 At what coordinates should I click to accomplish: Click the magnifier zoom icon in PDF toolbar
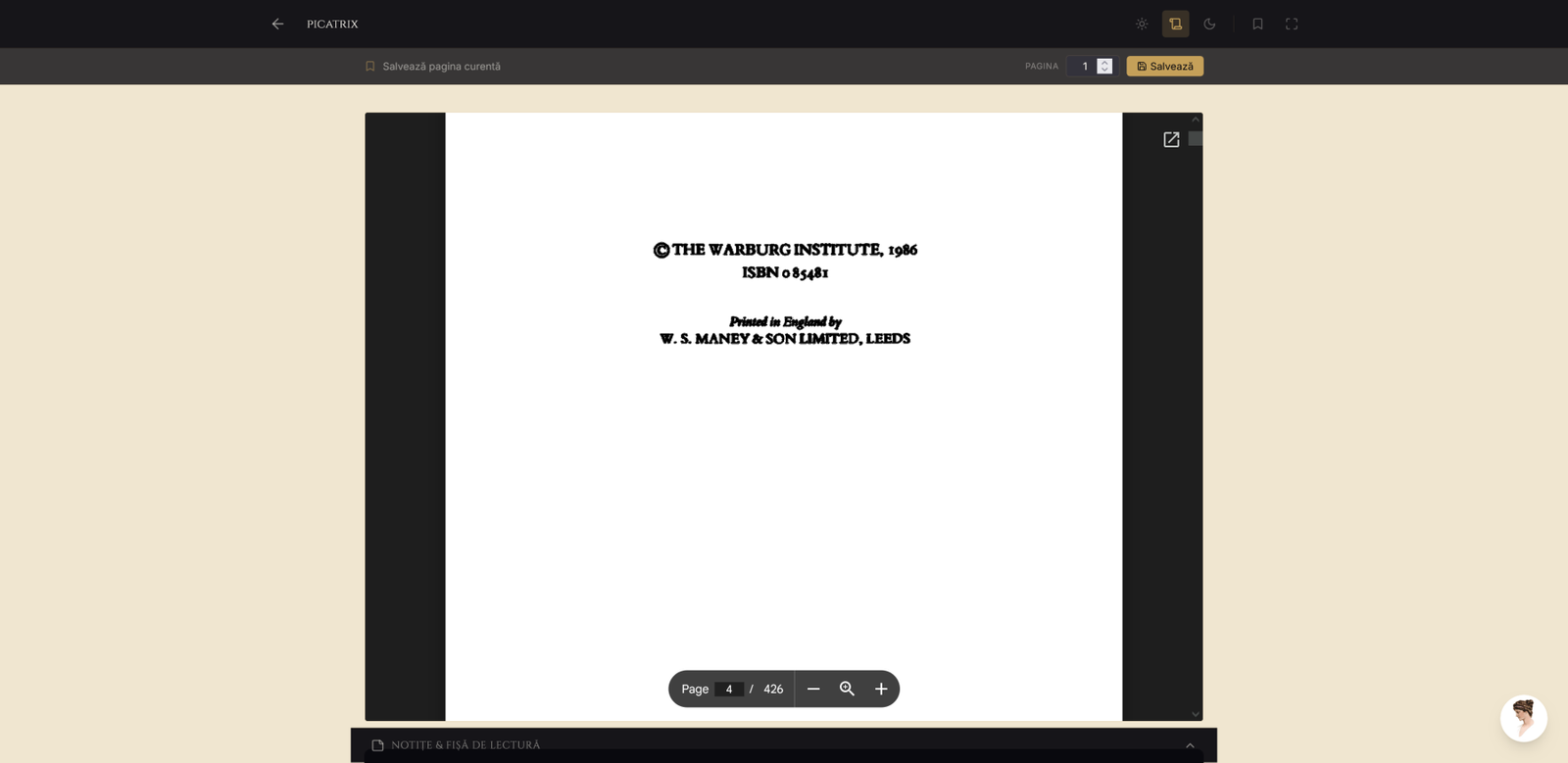848,690
